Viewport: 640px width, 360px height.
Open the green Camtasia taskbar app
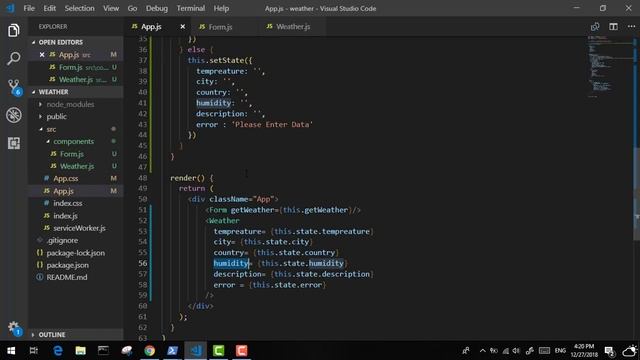point(218,351)
